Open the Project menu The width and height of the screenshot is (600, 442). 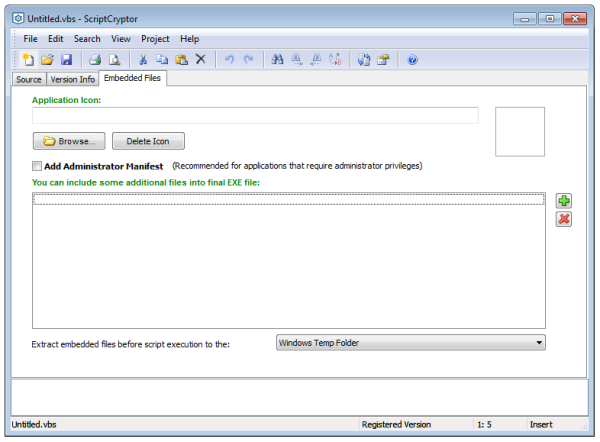coord(155,39)
